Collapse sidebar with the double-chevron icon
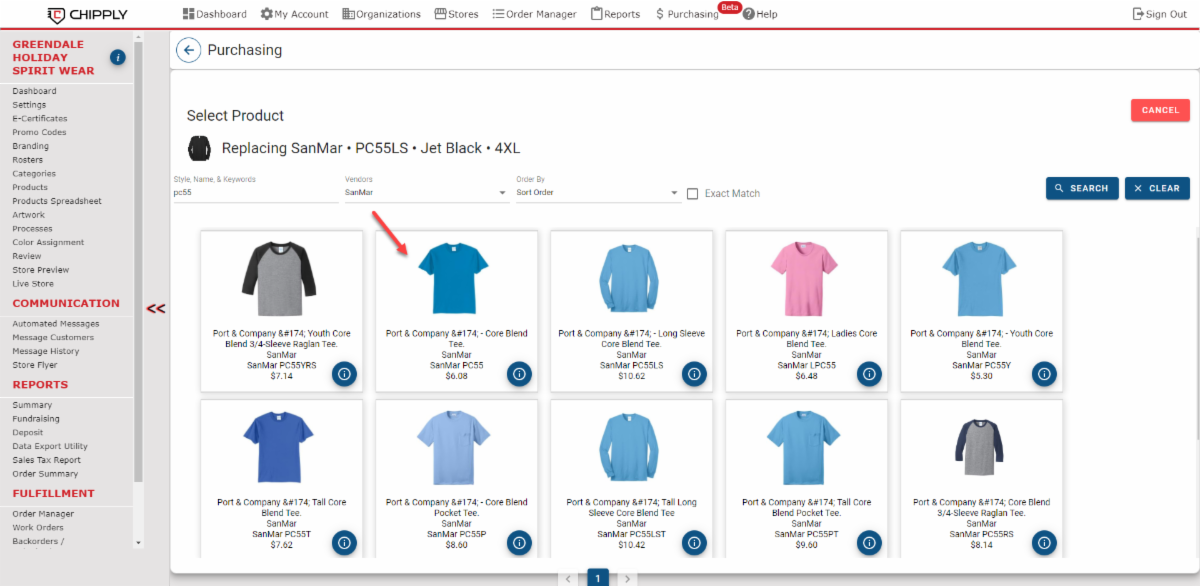 point(156,308)
